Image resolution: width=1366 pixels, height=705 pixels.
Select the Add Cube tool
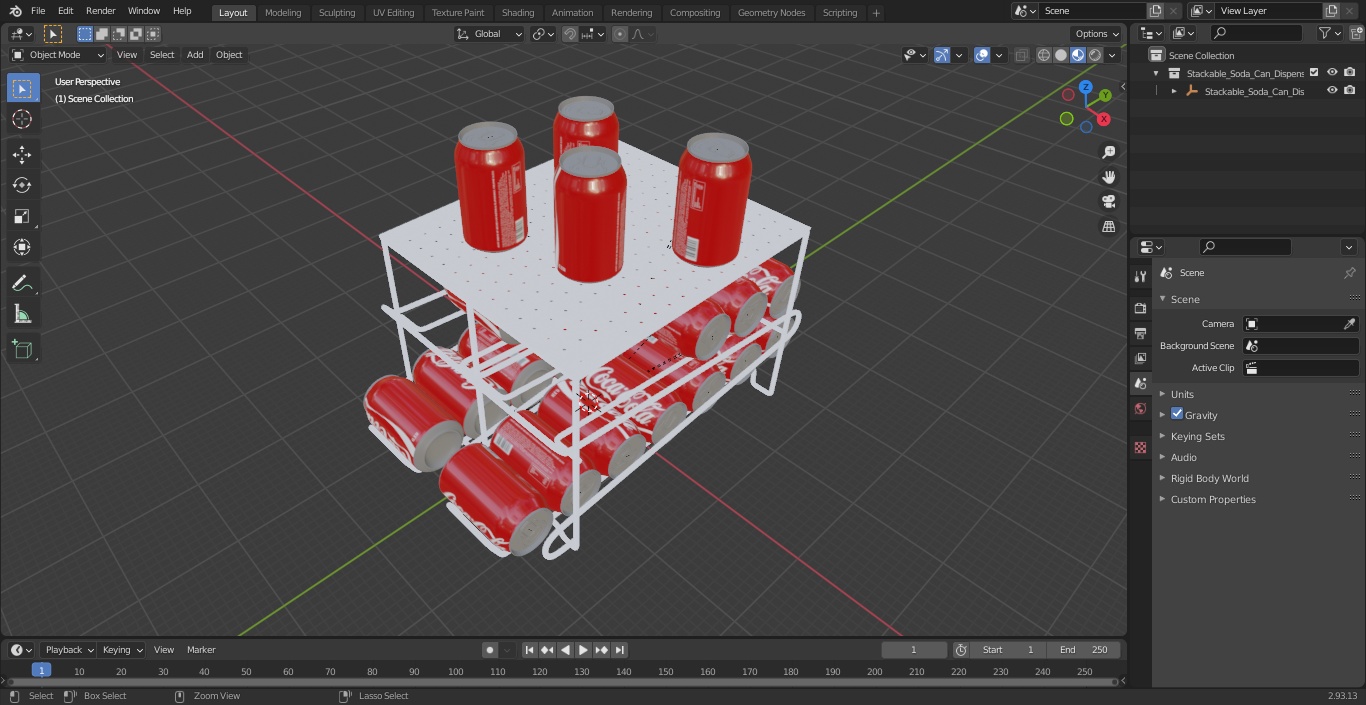click(22, 350)
